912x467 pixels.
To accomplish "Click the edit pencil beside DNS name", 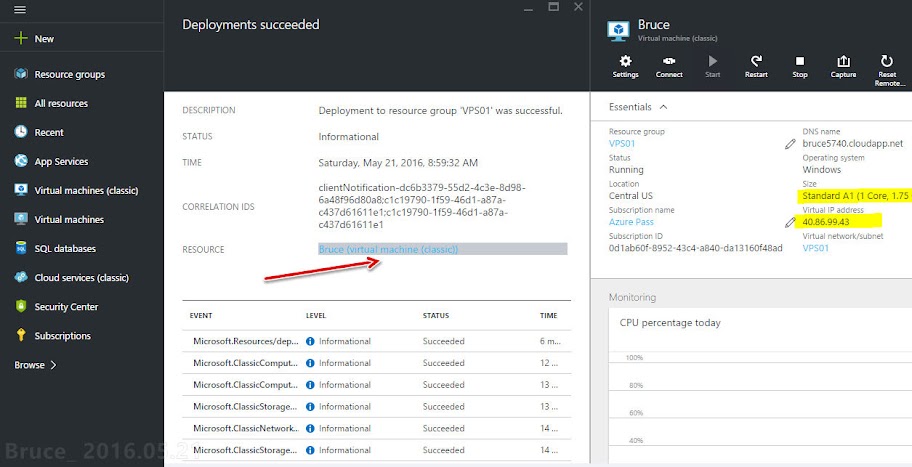I will pos(790,144).
